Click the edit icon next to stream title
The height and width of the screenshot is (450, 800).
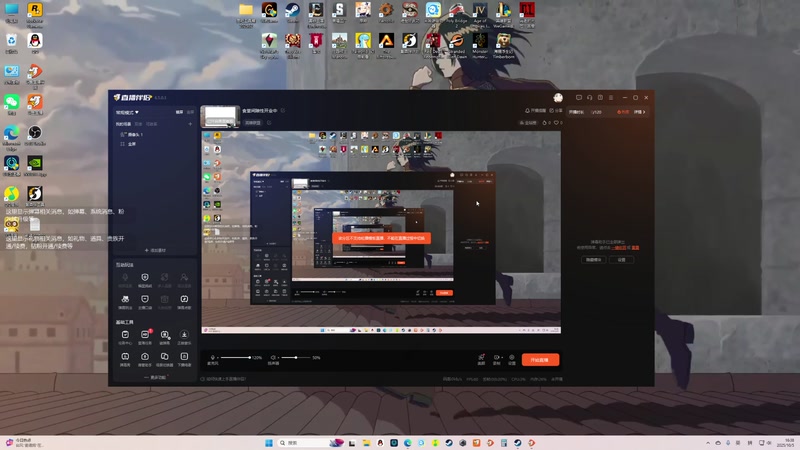pyautogui.click(x=283, y=111)
